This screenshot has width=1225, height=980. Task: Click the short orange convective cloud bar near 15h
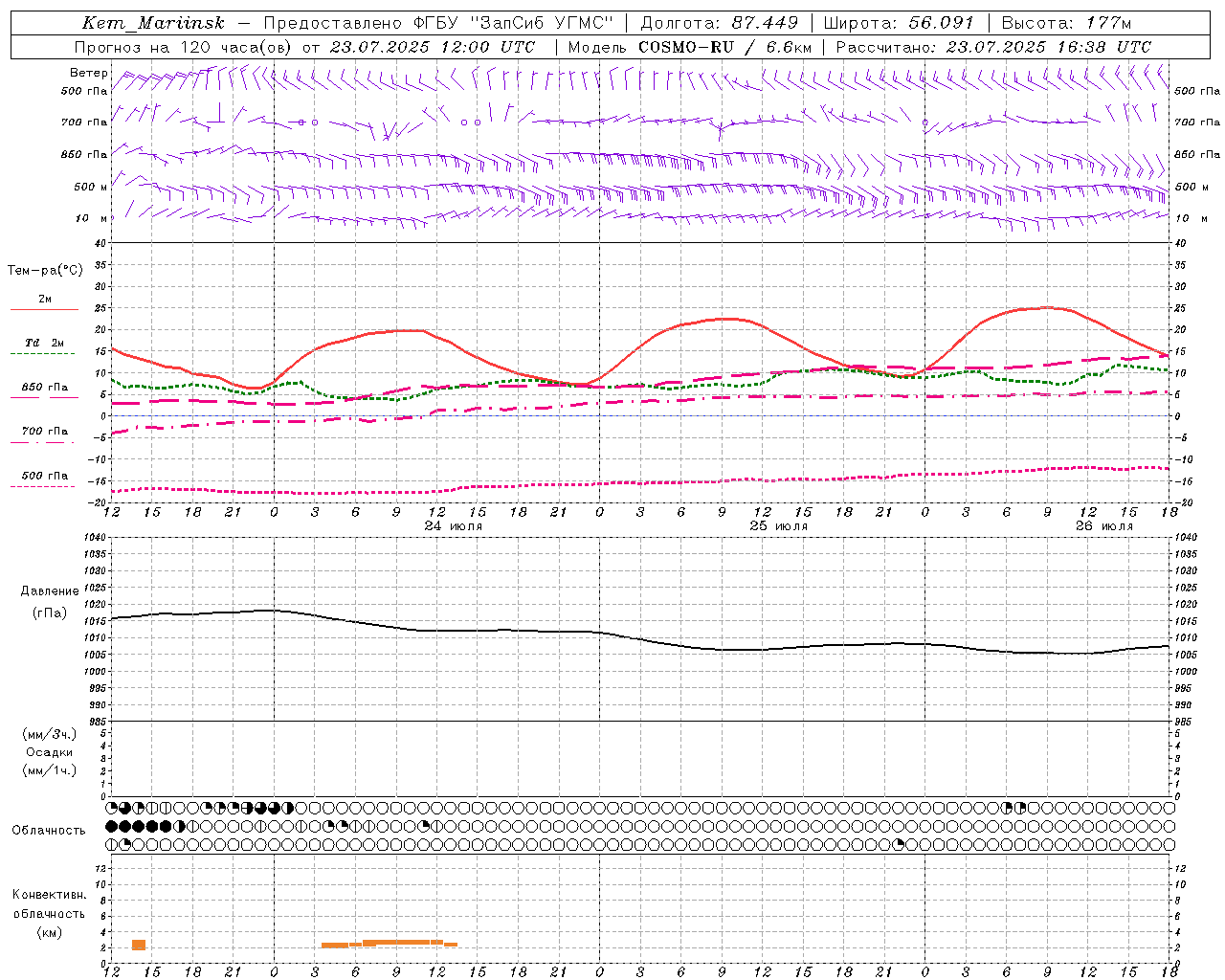pyautogui.click(x=139, y=945)
